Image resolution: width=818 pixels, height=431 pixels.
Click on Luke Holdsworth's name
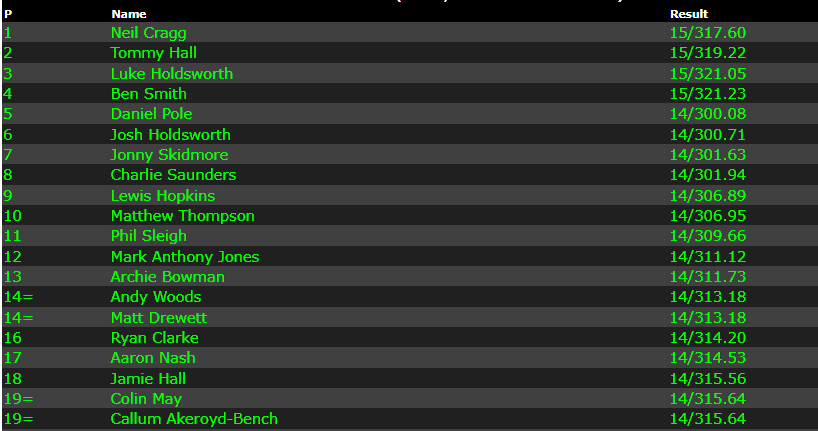171,74
